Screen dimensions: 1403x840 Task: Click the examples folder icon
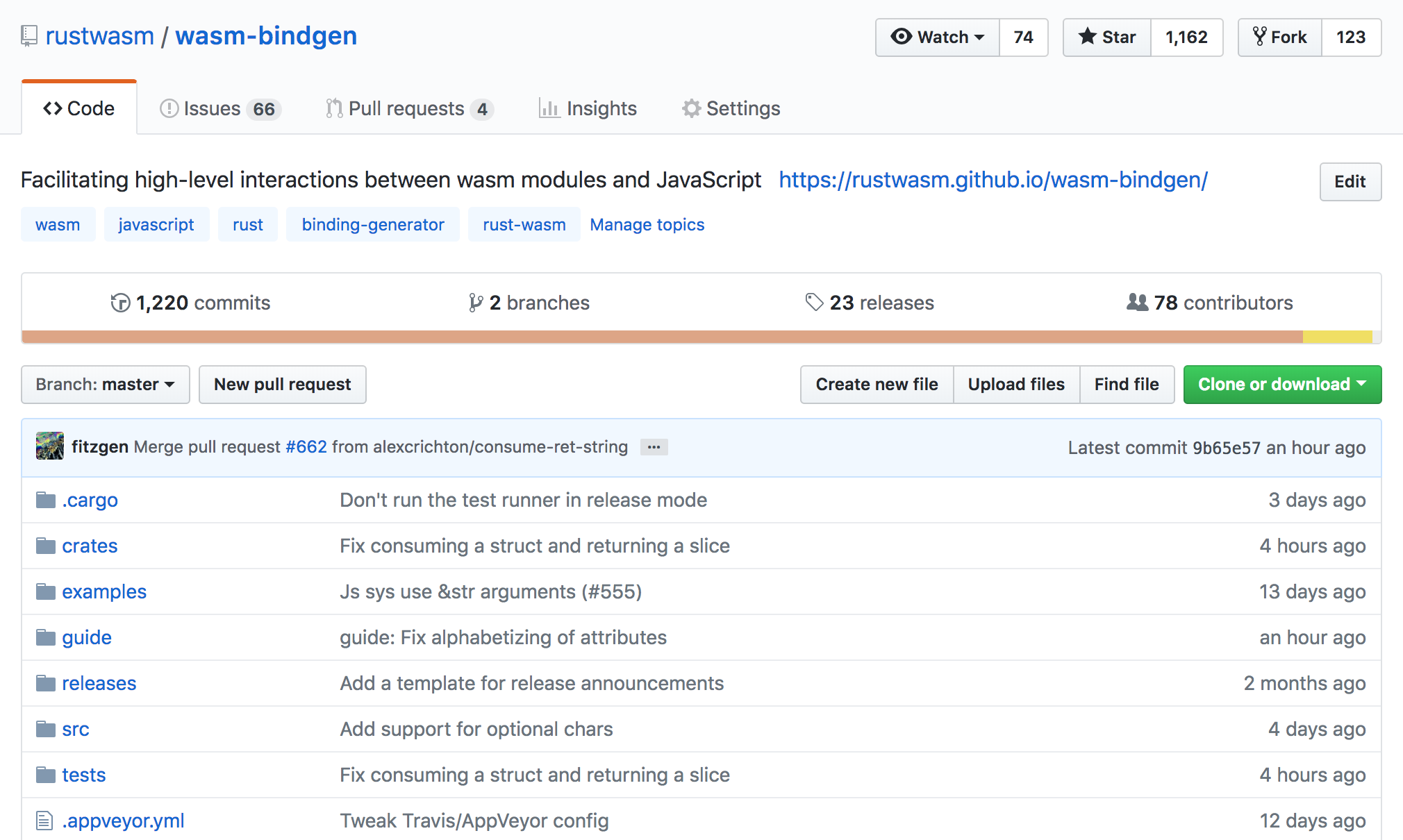(46, 591)
